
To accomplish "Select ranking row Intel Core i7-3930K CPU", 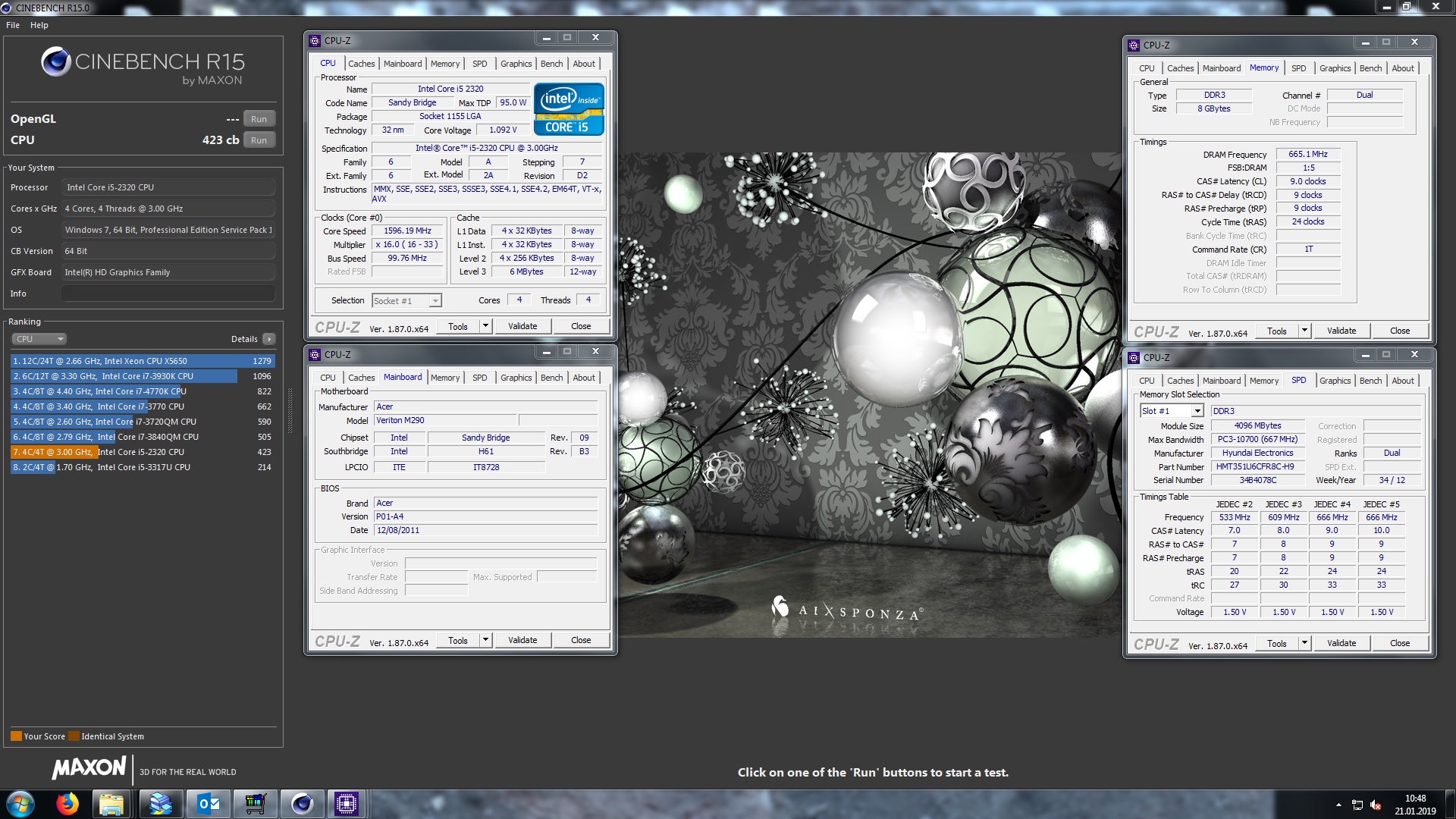I will pyautogui.click(x=143, y=376).
